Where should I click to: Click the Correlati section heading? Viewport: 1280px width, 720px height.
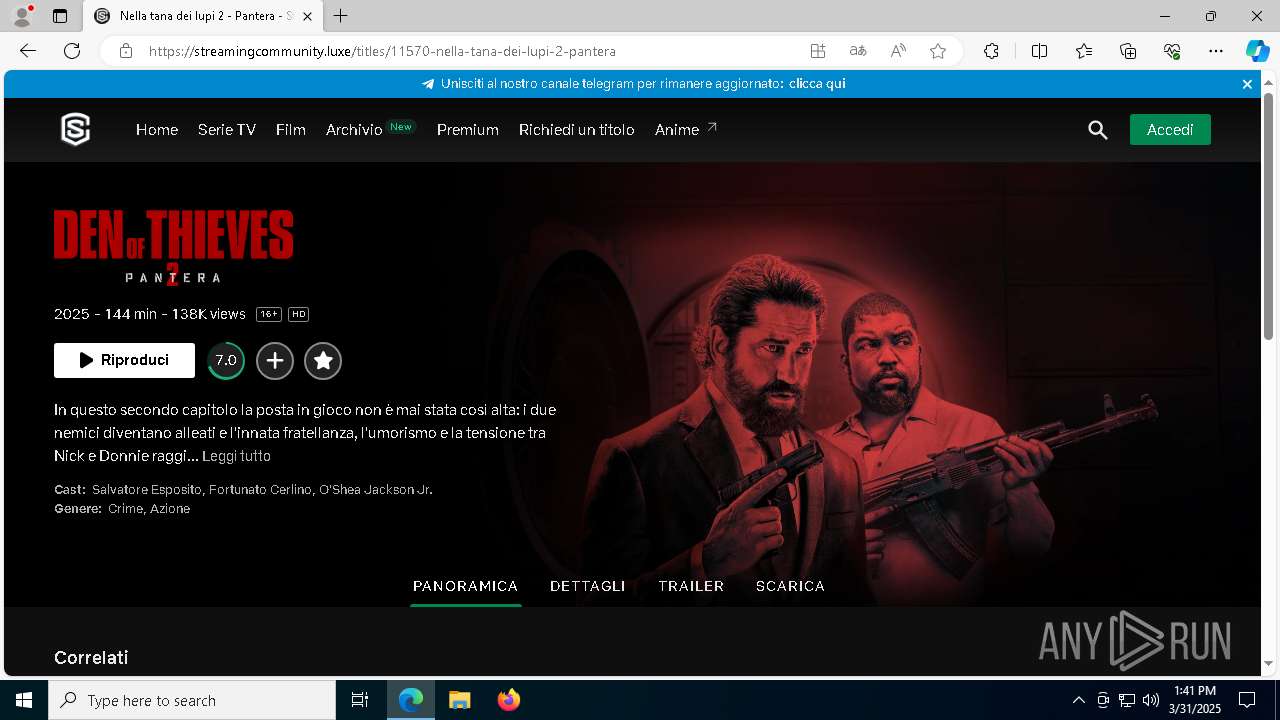pos(91,657)
